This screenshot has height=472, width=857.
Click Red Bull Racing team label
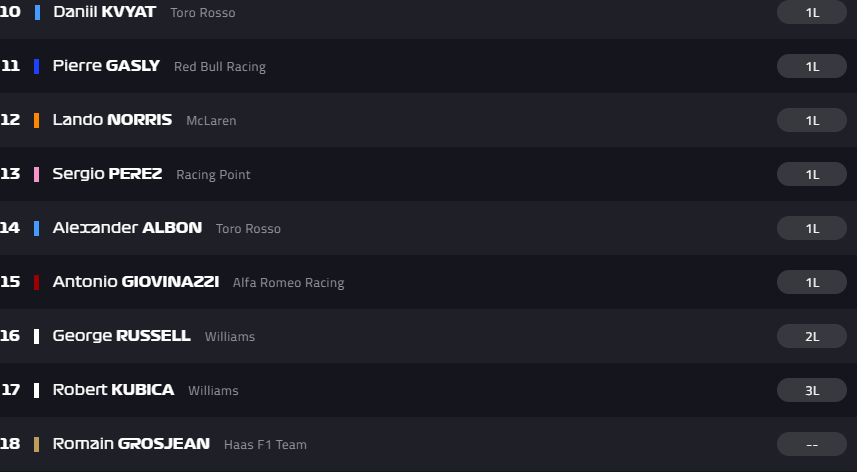[x=220, y=67]
